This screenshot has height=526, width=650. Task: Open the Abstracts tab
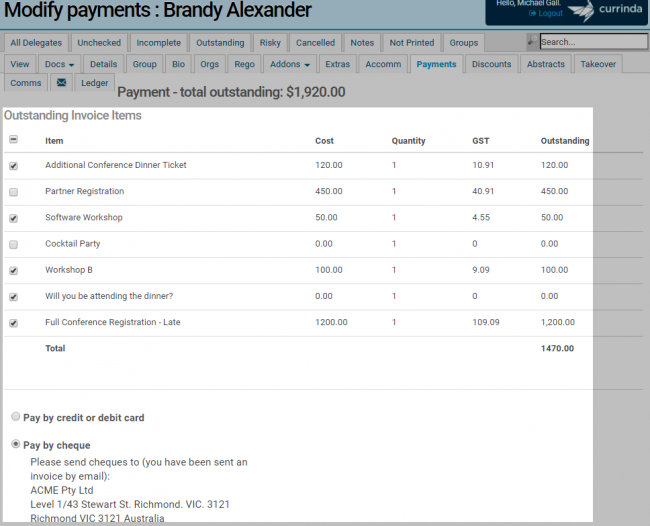(546, 64)
